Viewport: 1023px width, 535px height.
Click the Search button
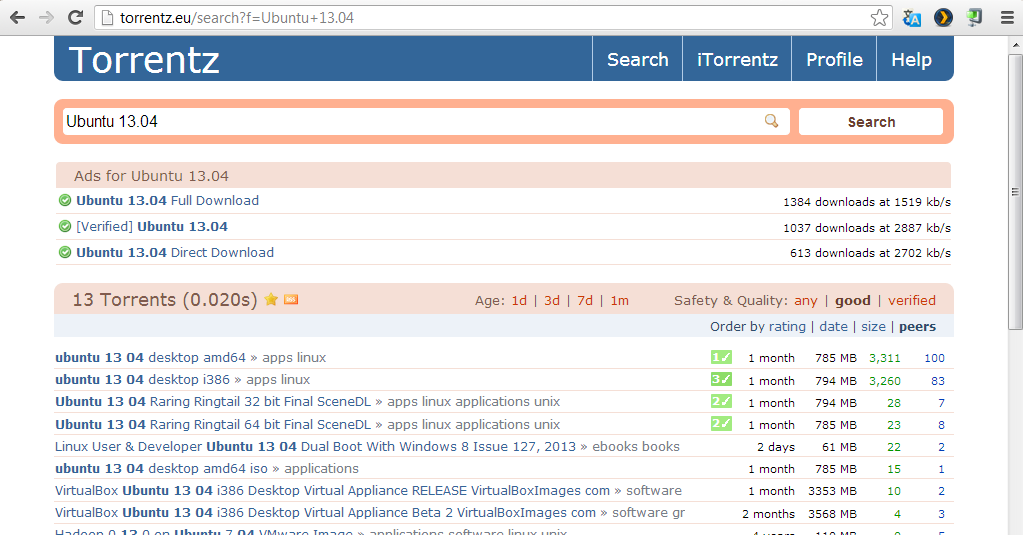pos(871,121)
